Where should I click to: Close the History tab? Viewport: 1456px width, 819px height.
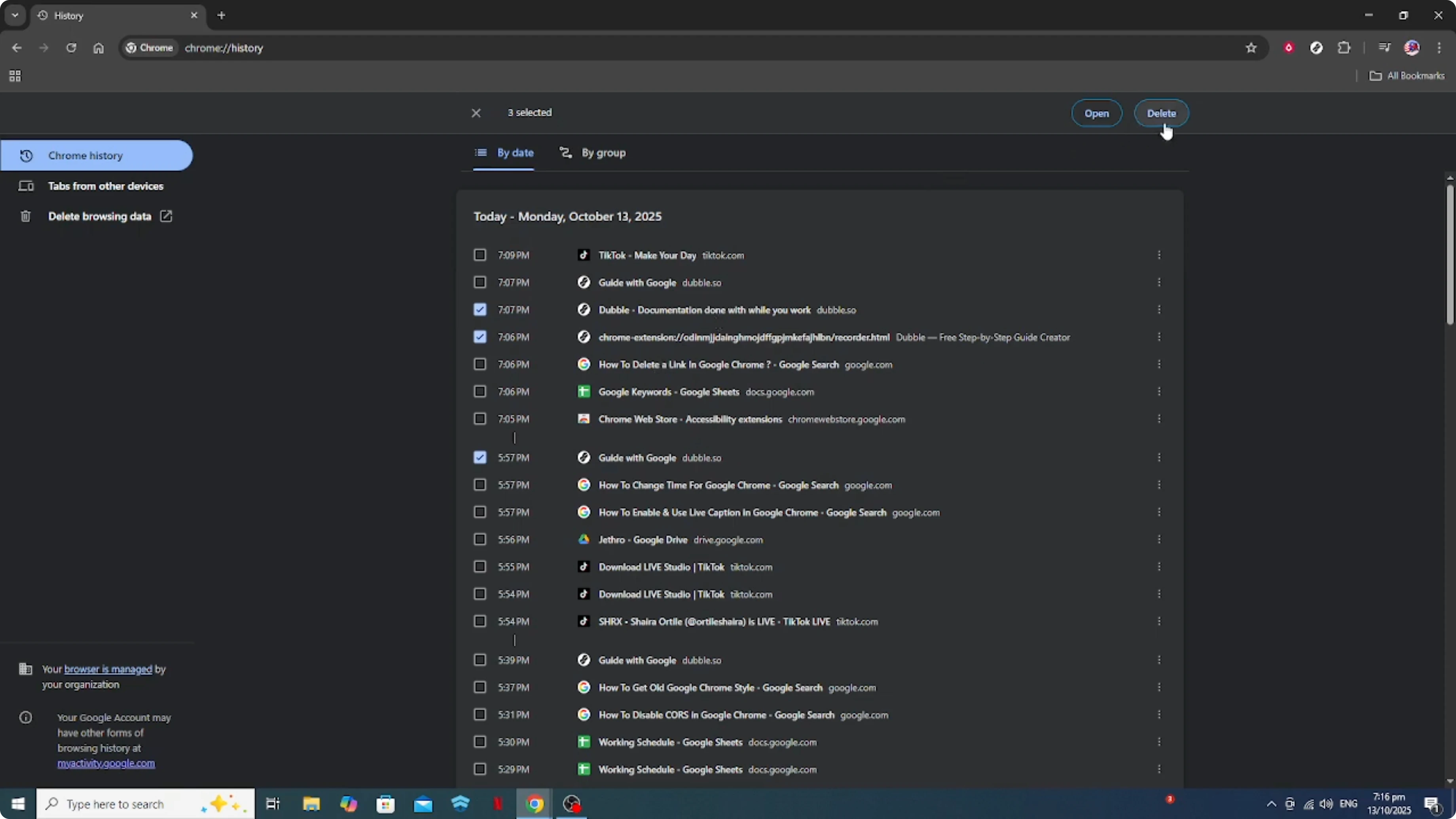(194, 15)
